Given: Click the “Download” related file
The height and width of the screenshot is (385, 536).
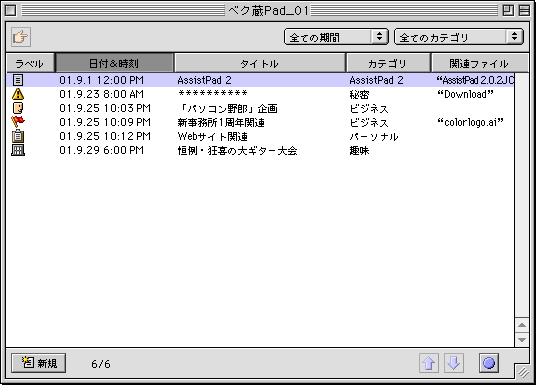Looking at the screenshot, I should coord(466,94).
